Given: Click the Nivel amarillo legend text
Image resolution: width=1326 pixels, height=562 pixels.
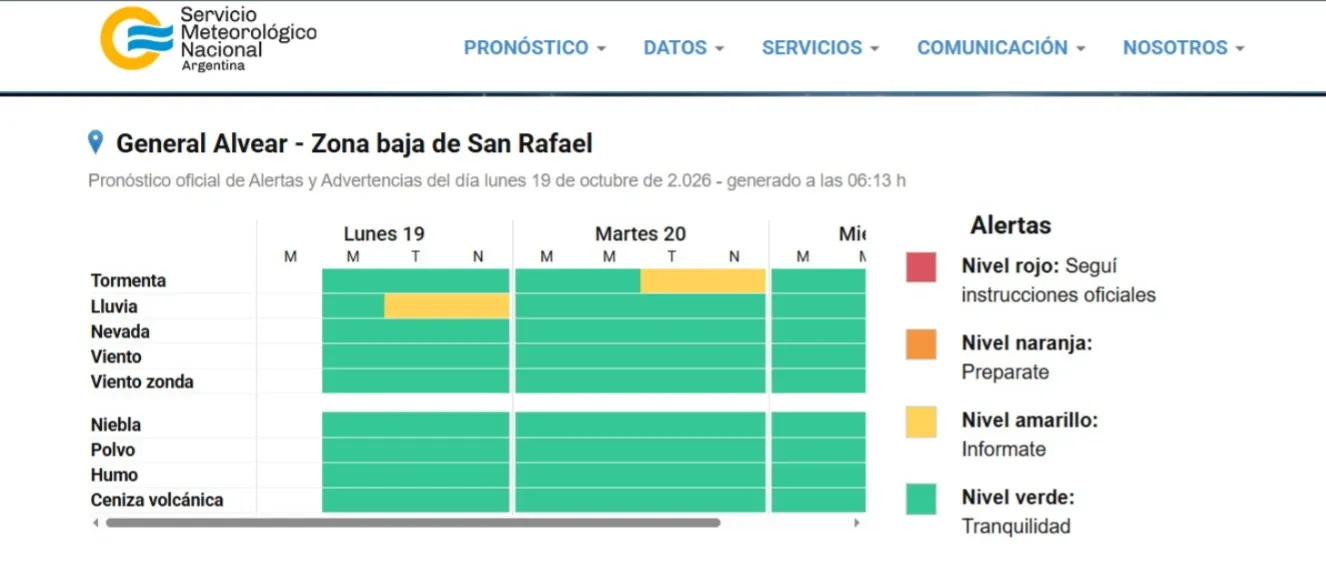Looking at the screenshot, I should [1030, 434].
